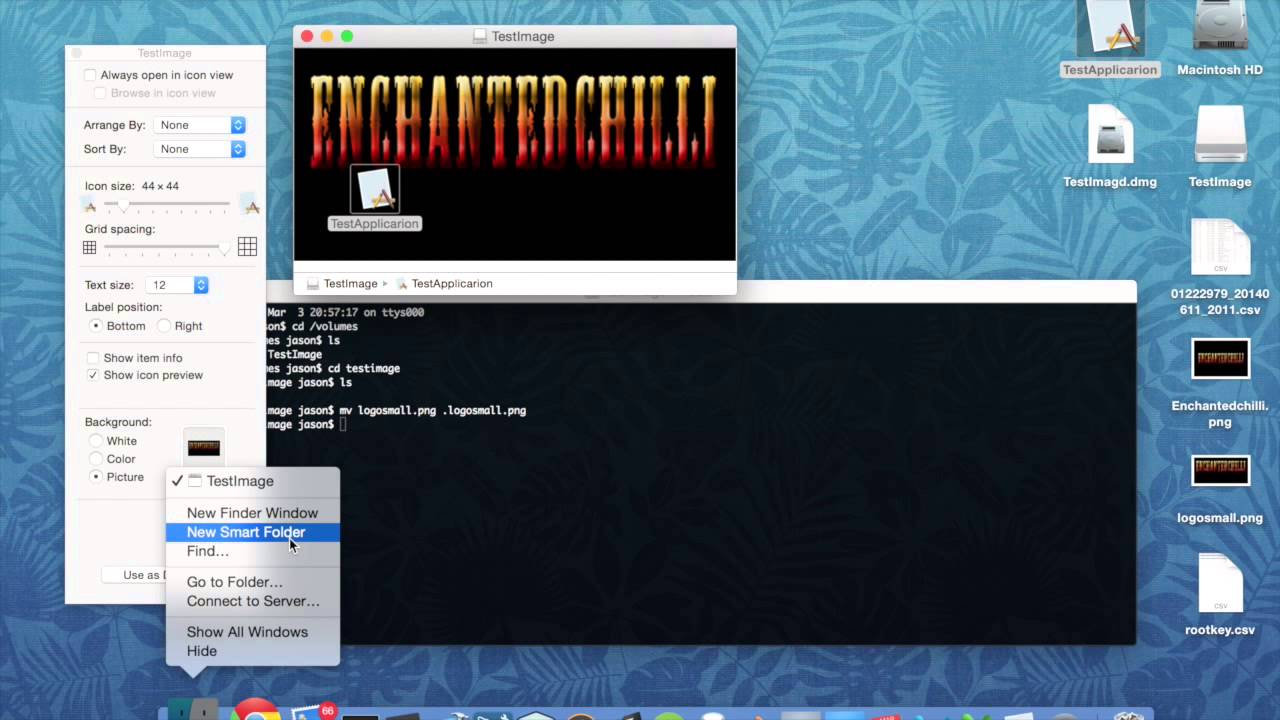Image resolution: width=1280 pixels, height=720 pixels.
Task: Choose New Smart Folder menu item
Action: [x=253, y=532]
